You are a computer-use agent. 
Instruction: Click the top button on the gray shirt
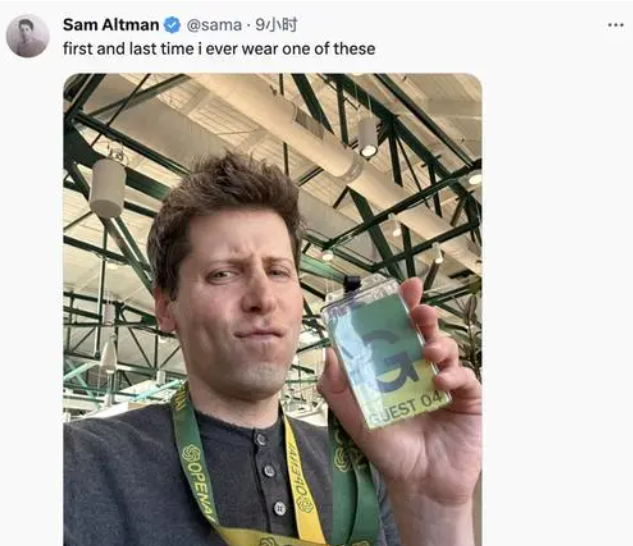(x=261, y=439)
